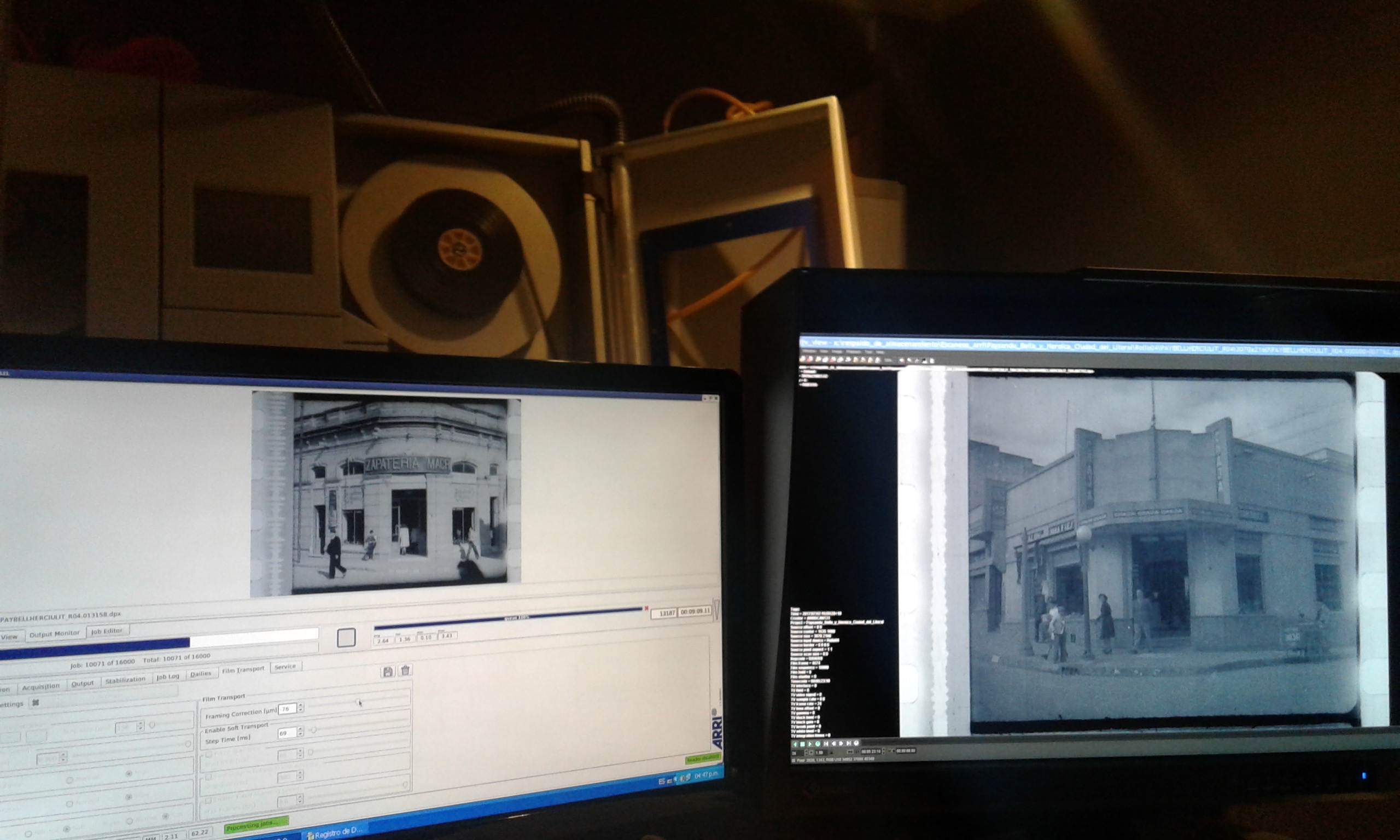The width and height of the screenshot is (1400, 840).
Task: Click the floppy-disk save icon in ARRI panel
Action: (x=388, y=672)
